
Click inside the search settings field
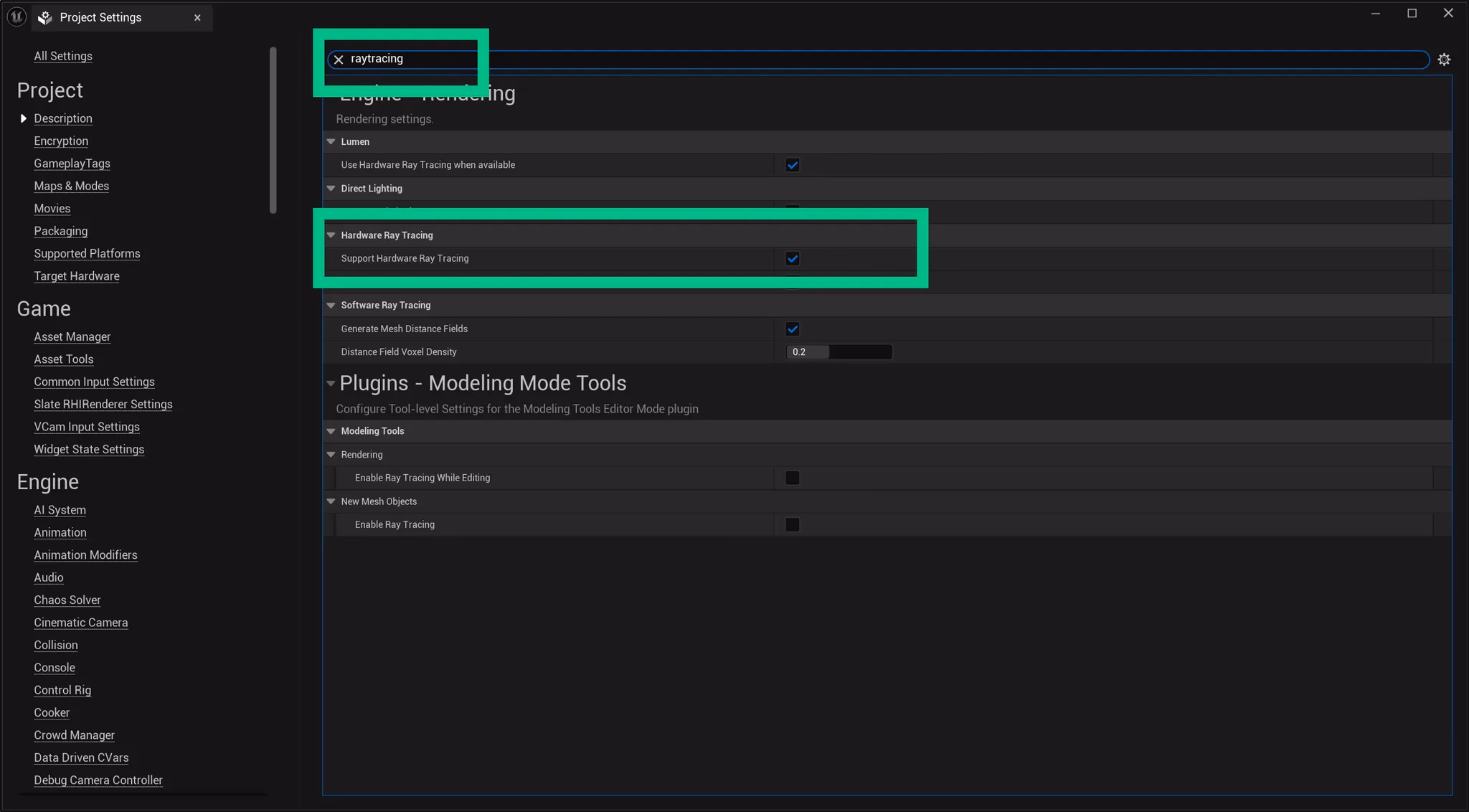(574, 60)
